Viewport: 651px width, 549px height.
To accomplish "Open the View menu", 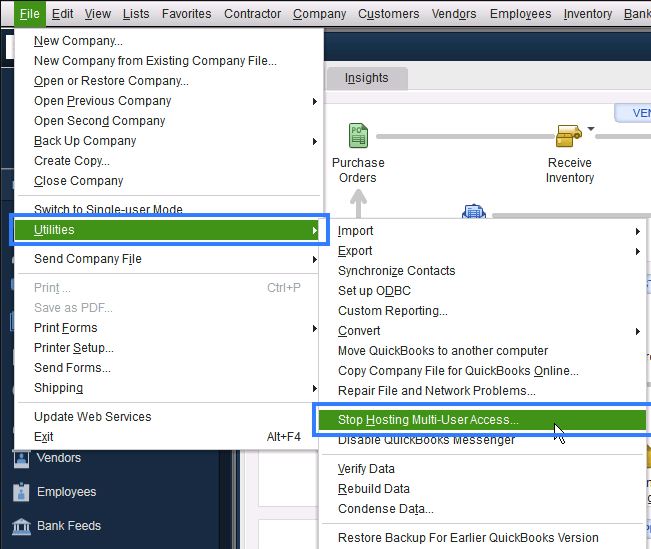I will [x=98, y=14].
